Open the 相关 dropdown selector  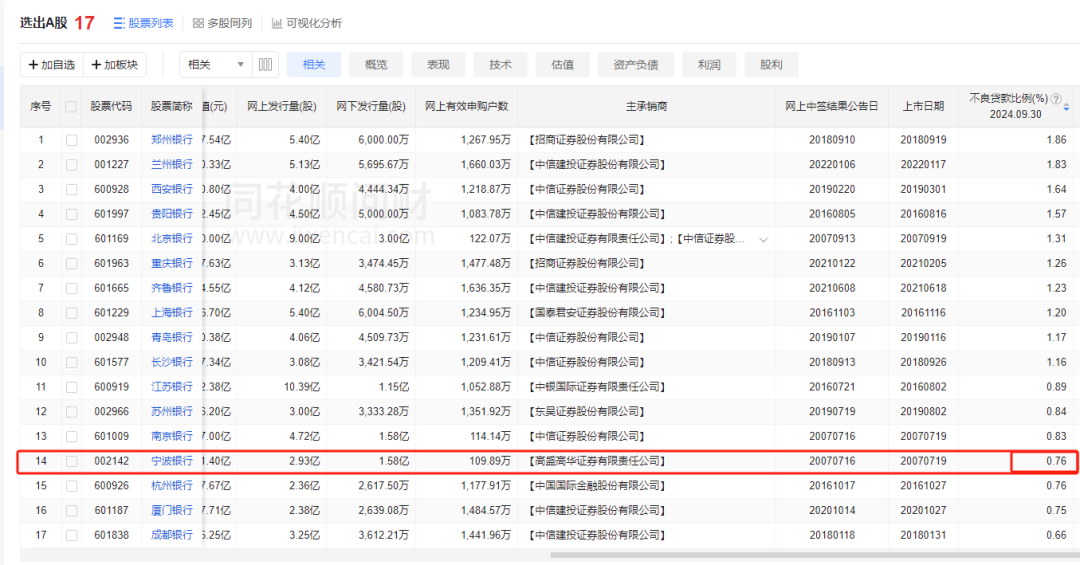215,65
